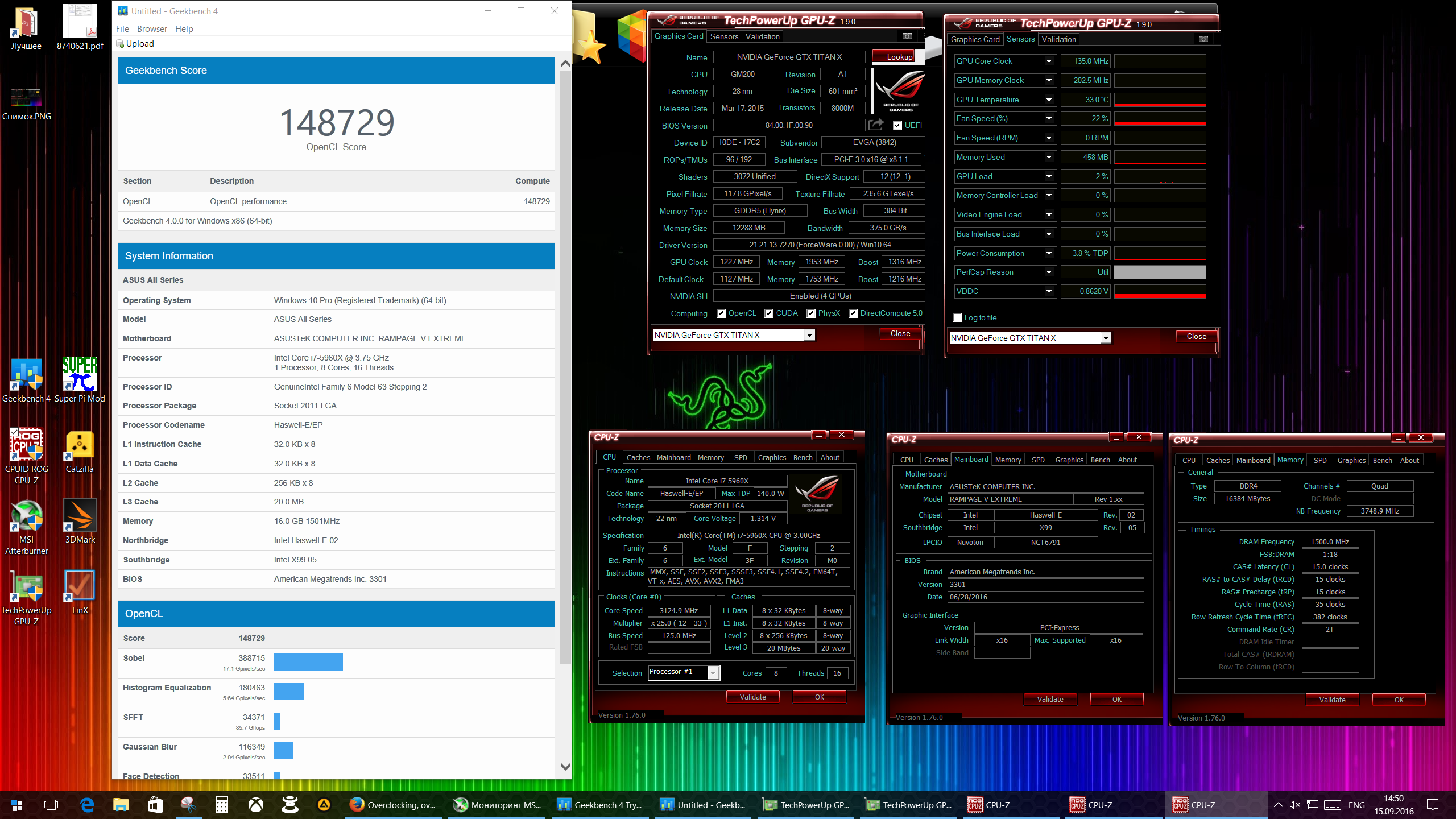Click the screenshot camera icon in GPU-Z Graphics Card window

coord(907,36)
